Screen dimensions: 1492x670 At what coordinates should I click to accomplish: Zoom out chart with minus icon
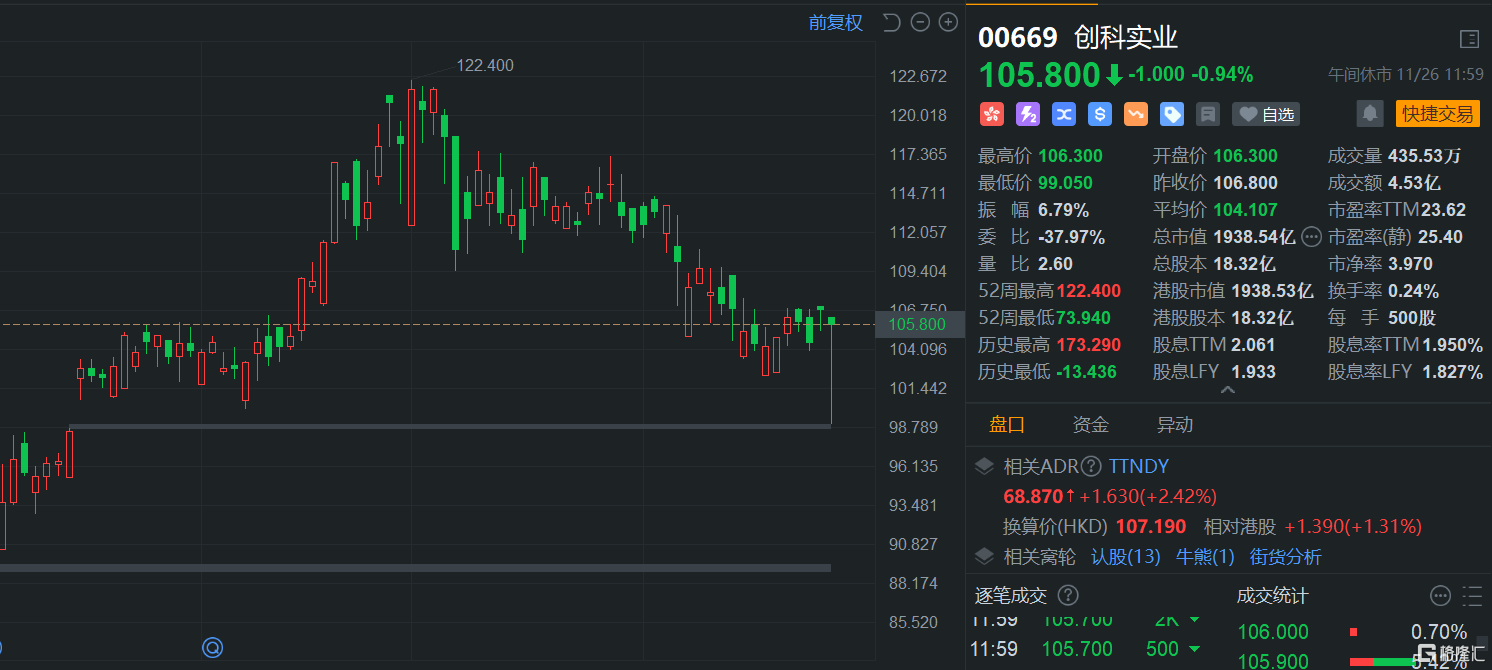tap(920, 23)
